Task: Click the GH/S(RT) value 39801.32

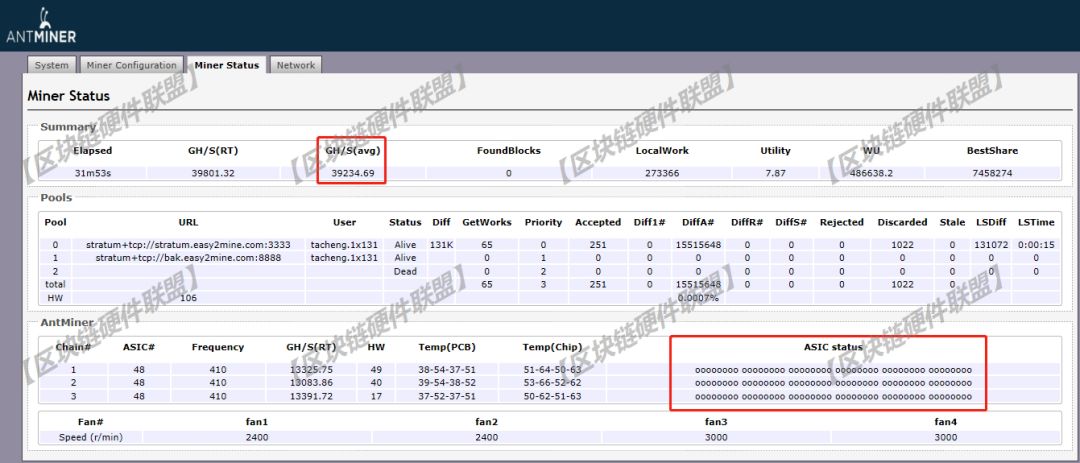Action: (213, 173)
